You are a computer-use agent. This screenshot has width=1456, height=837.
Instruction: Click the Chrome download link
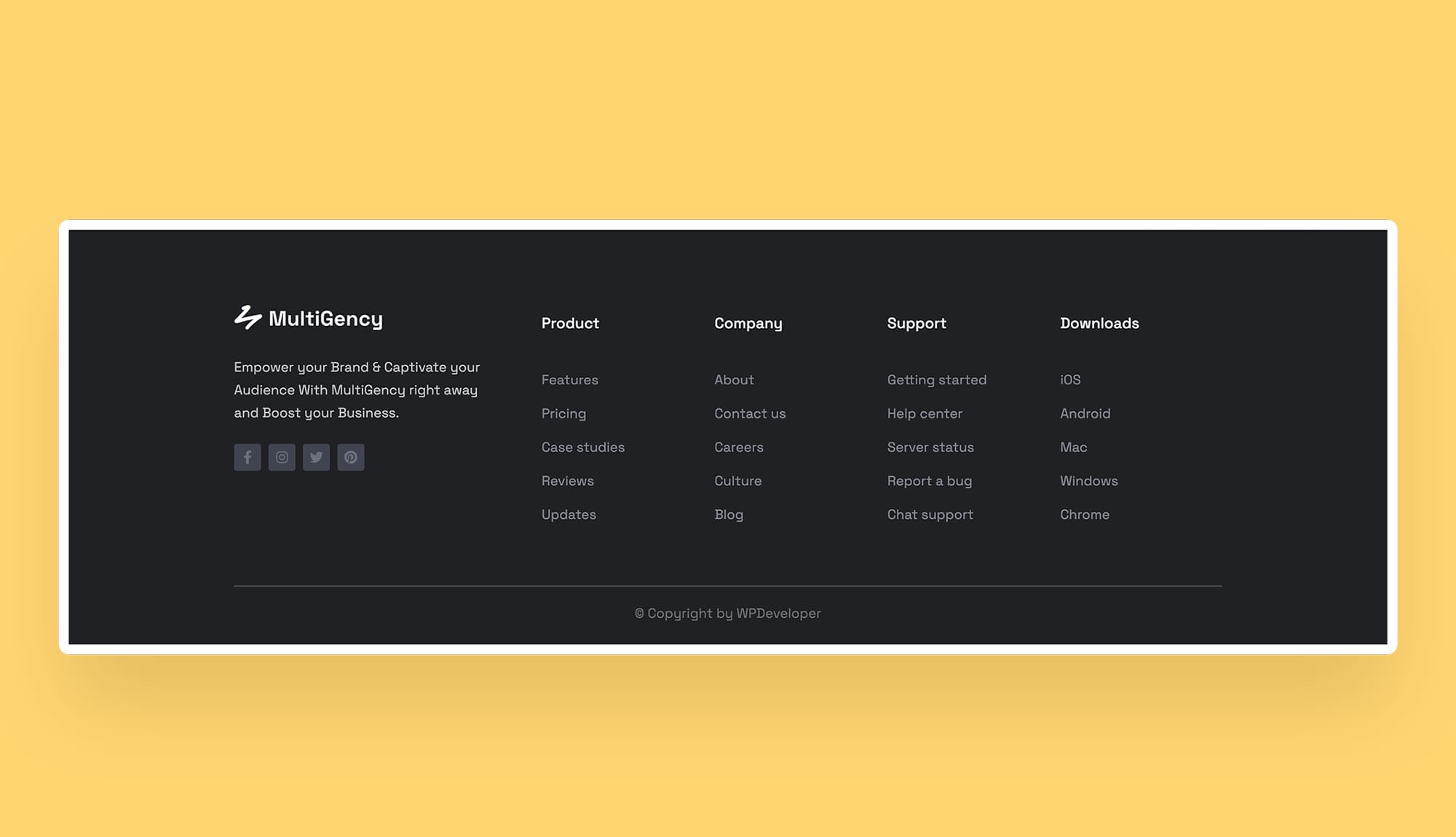(1084, 515)
